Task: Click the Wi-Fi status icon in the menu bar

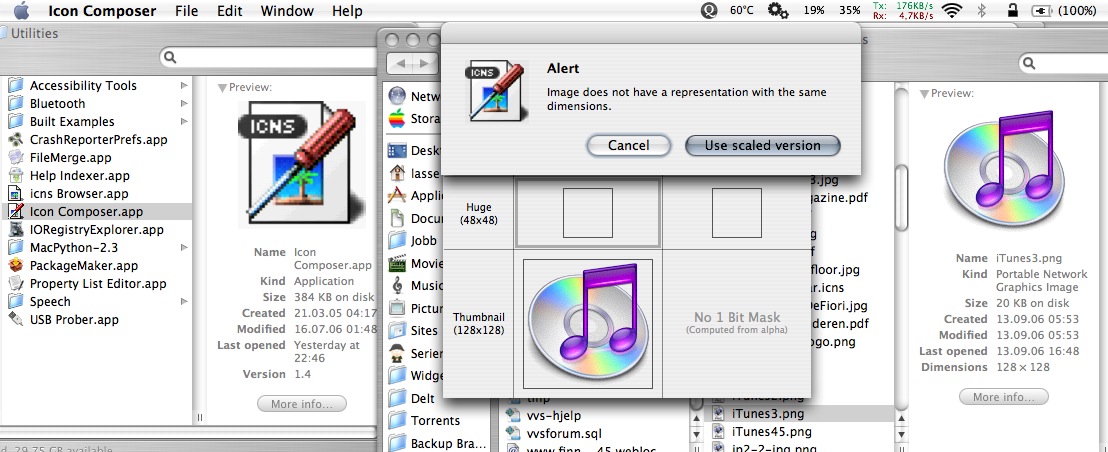Action: click(x=953, y=11)
